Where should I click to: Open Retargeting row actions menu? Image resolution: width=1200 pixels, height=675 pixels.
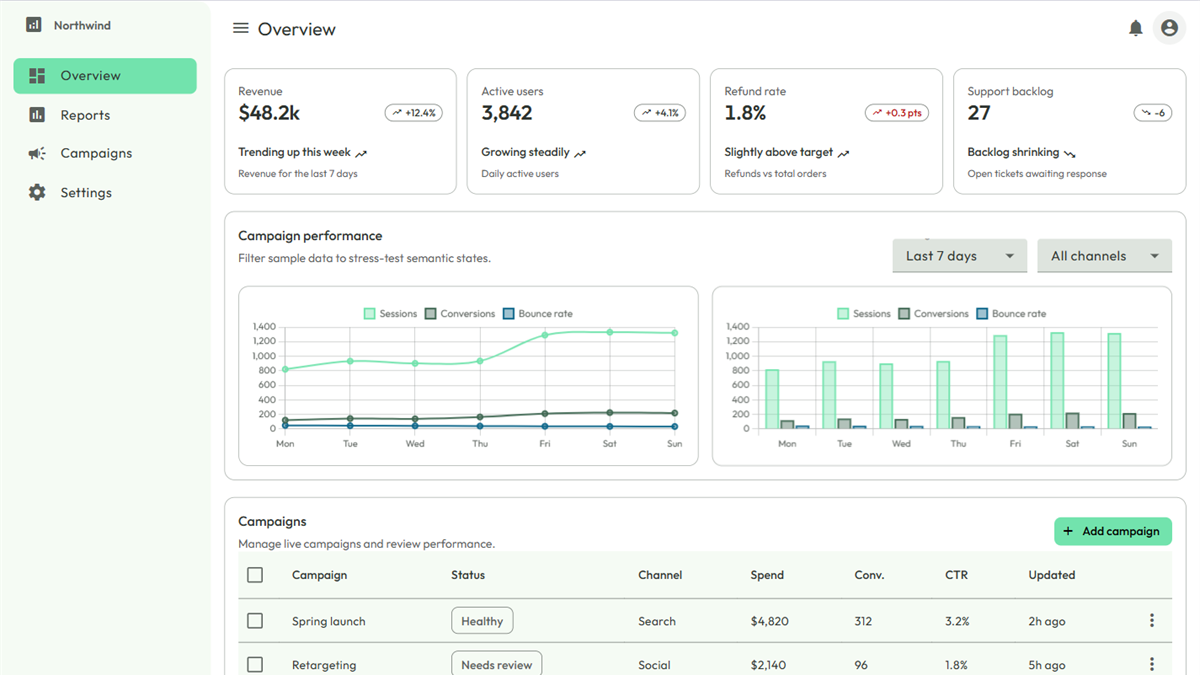[x=1152, y=664]
